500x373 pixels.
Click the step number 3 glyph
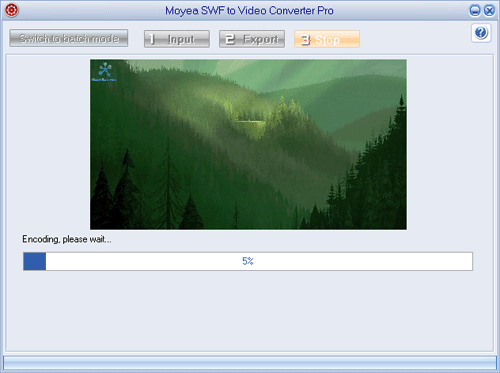pos(305,40)
